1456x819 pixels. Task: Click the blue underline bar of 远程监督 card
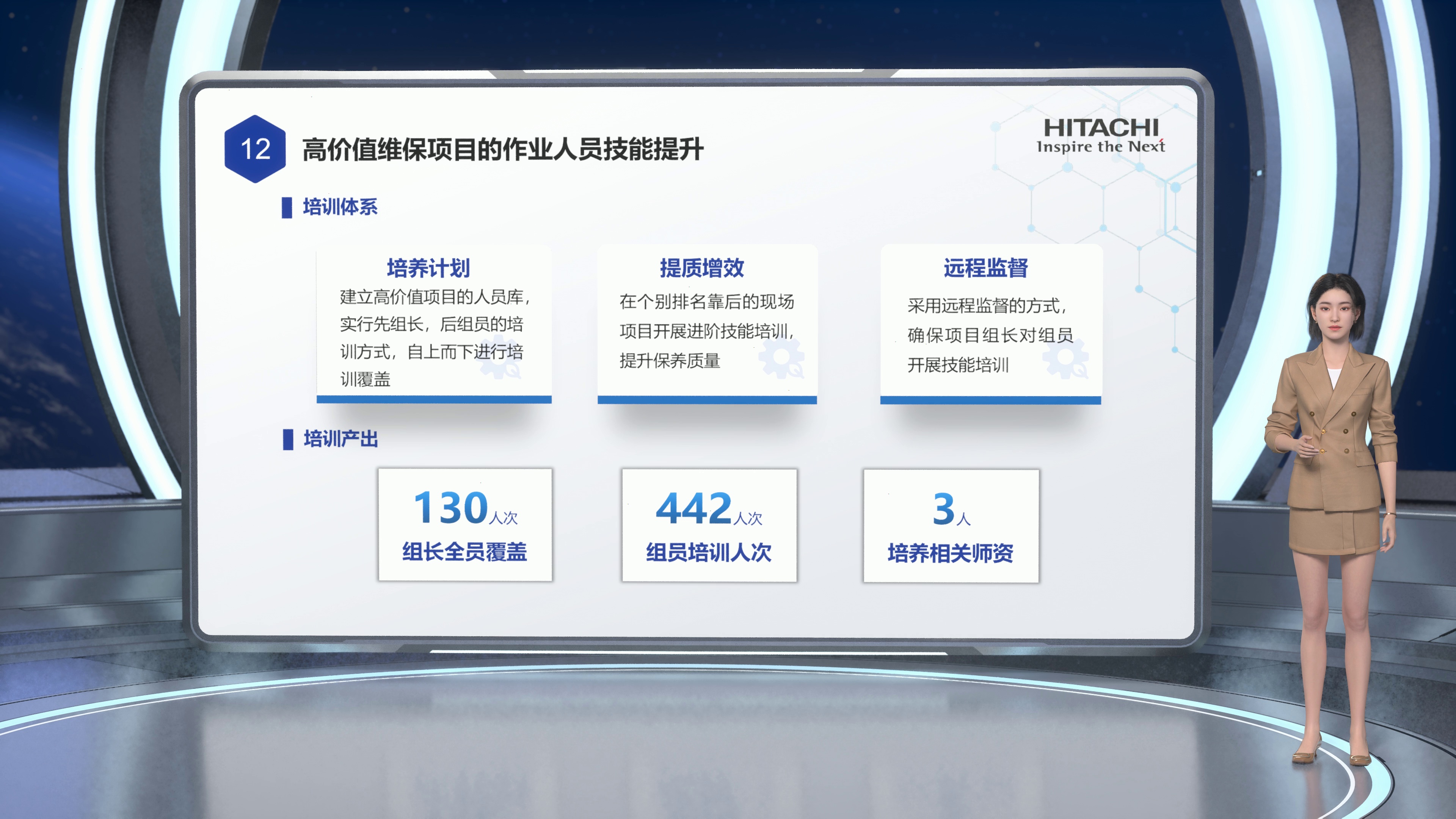click(x=991, y=400)
